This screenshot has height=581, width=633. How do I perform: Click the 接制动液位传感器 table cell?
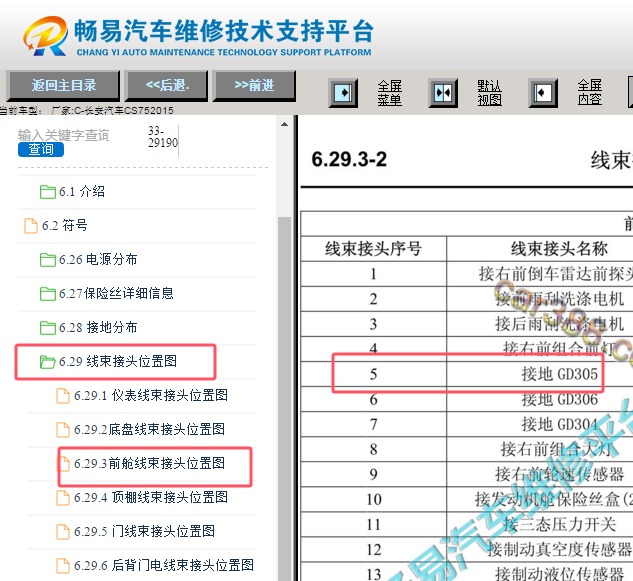[x=560, y=573]
